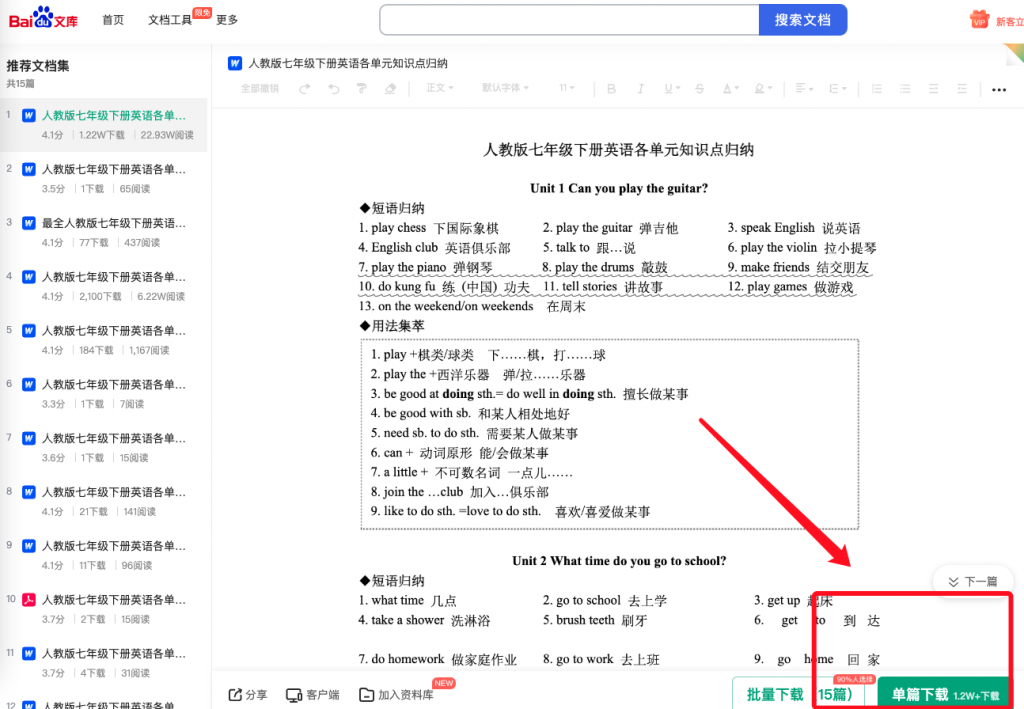This screenshot has height=709, width=1024.
Task: Open list item 4 with 2,100下载
Action: (104, 286)
